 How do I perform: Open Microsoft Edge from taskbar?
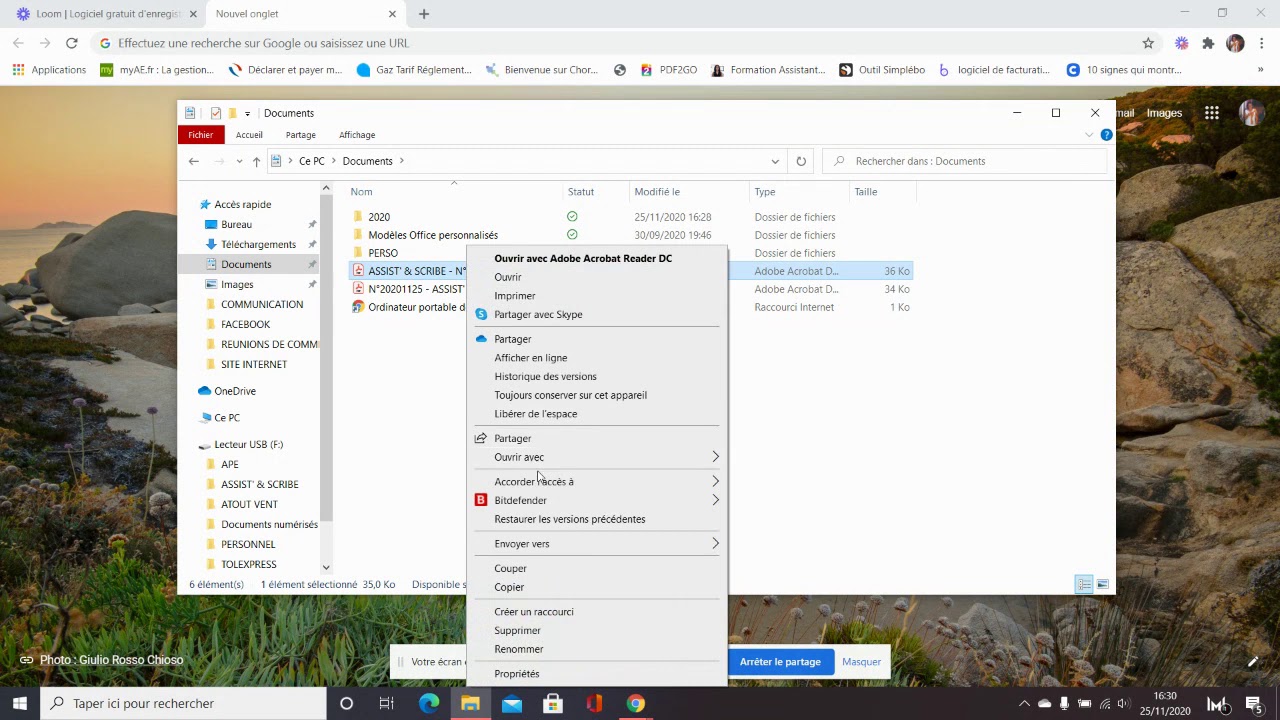(429, 703)
